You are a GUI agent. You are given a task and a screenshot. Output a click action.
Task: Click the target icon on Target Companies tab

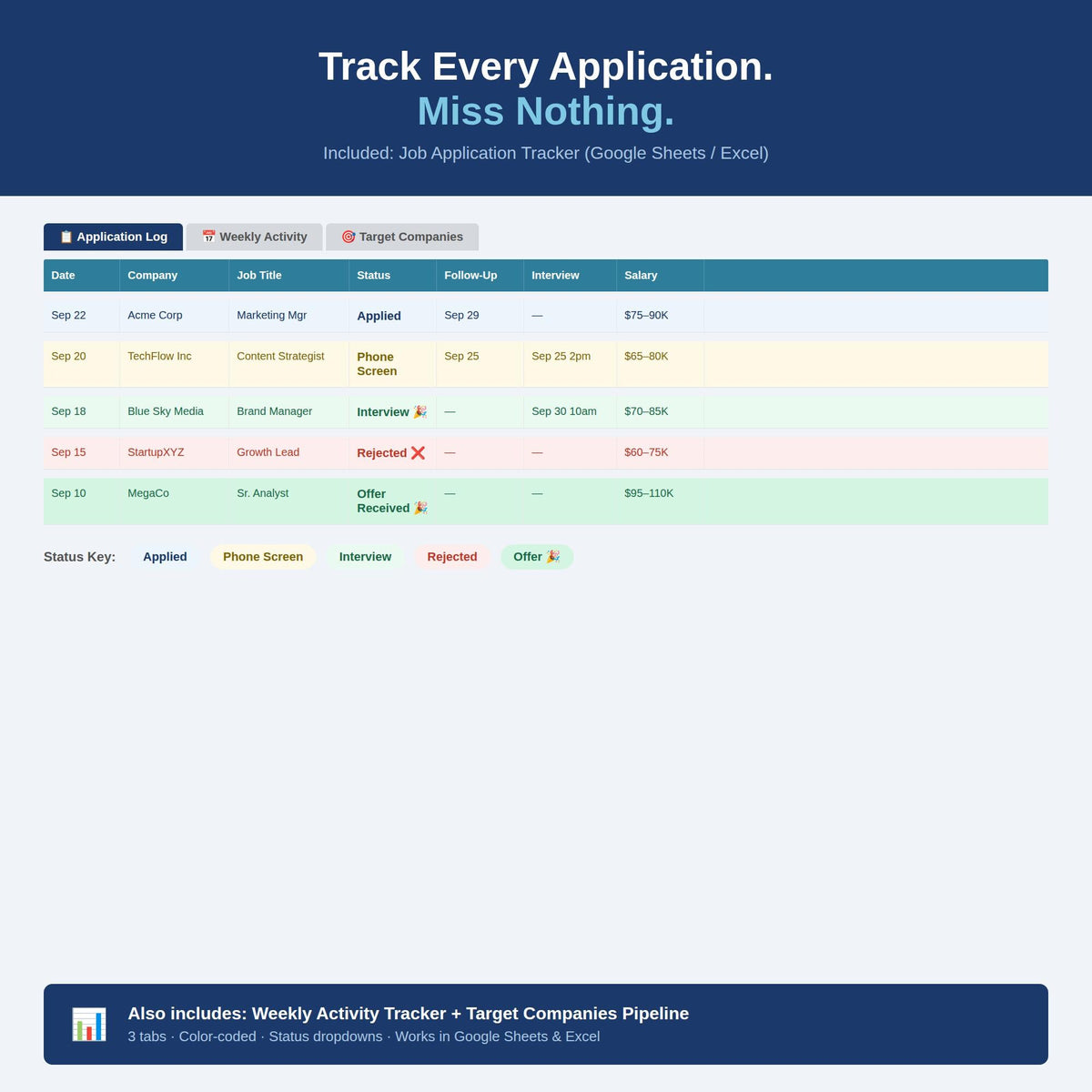[x=348, y=237]
